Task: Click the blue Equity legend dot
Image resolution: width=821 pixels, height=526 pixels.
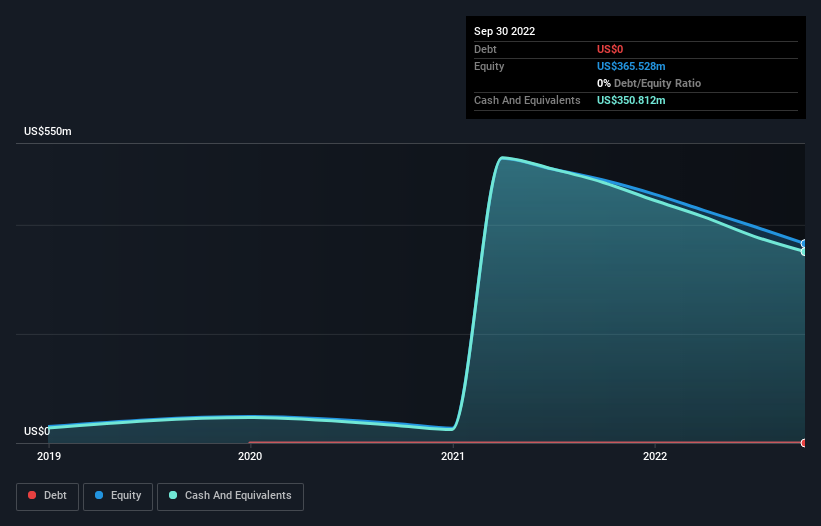Action: pos(99,495)
